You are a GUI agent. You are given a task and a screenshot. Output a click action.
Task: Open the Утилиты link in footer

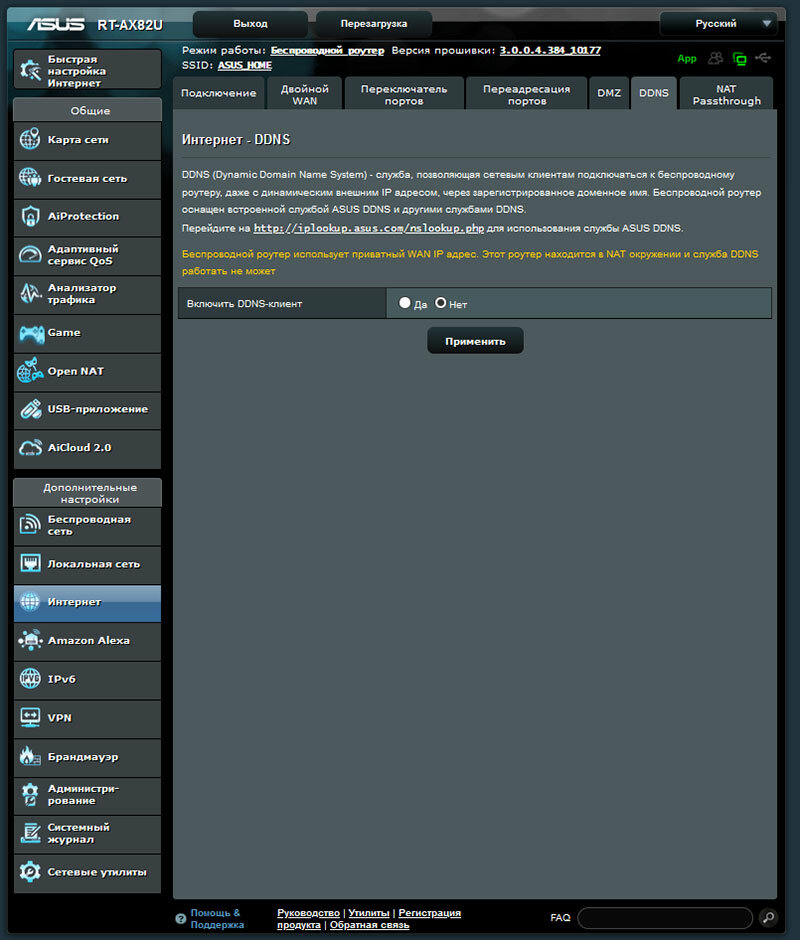[369, 912]
